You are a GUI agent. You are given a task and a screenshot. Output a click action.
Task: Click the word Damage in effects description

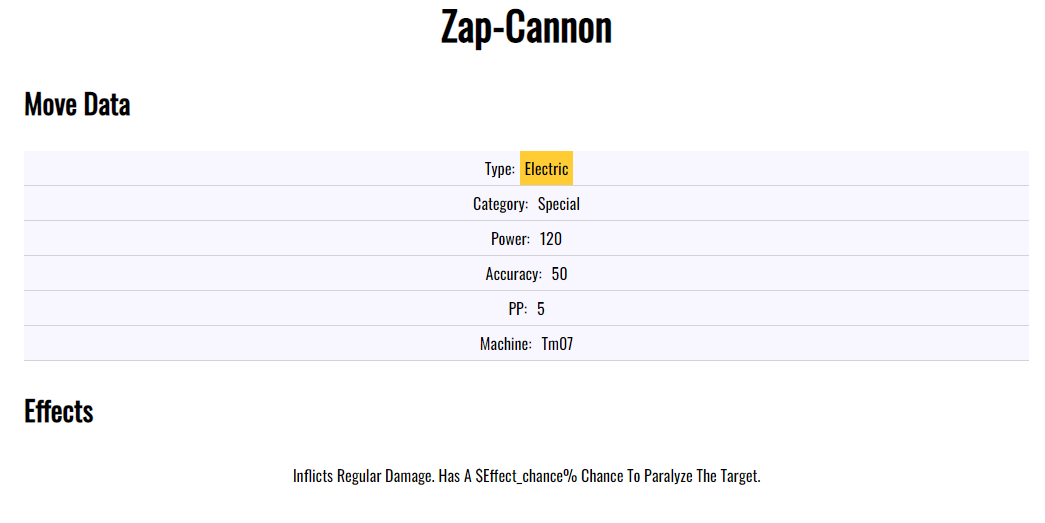[412, 476]
